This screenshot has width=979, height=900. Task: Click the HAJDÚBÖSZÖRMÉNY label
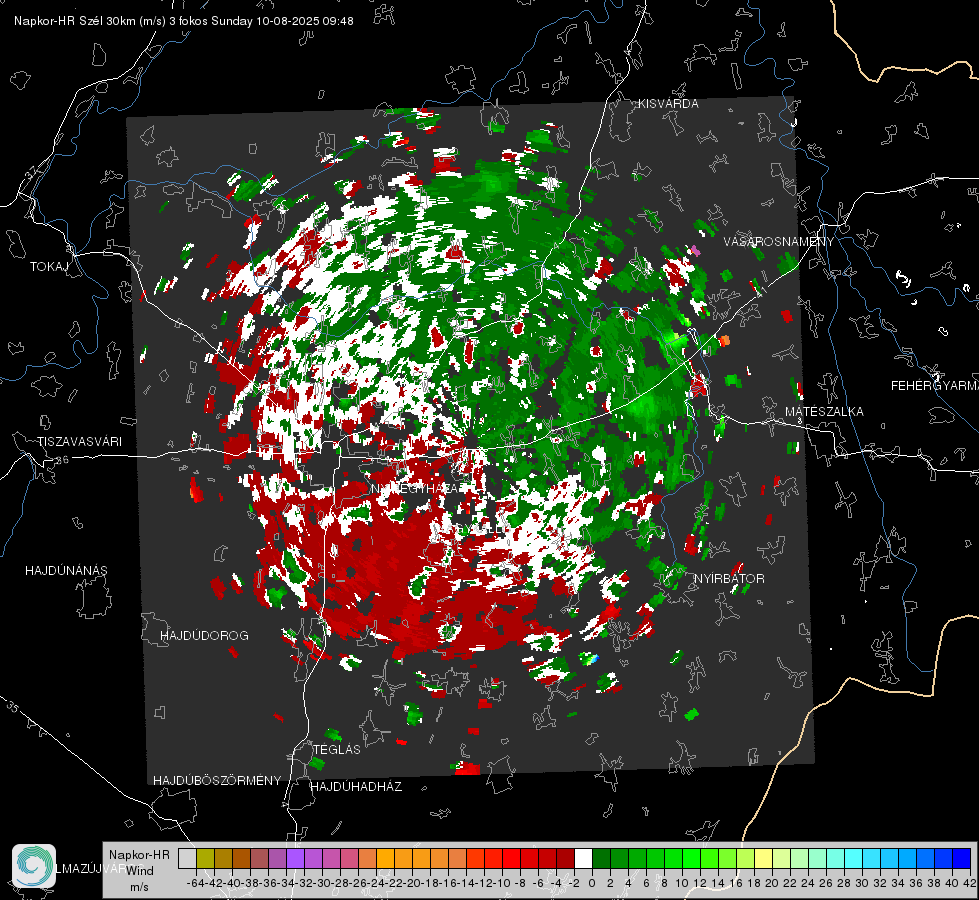[x=217, y=780]
